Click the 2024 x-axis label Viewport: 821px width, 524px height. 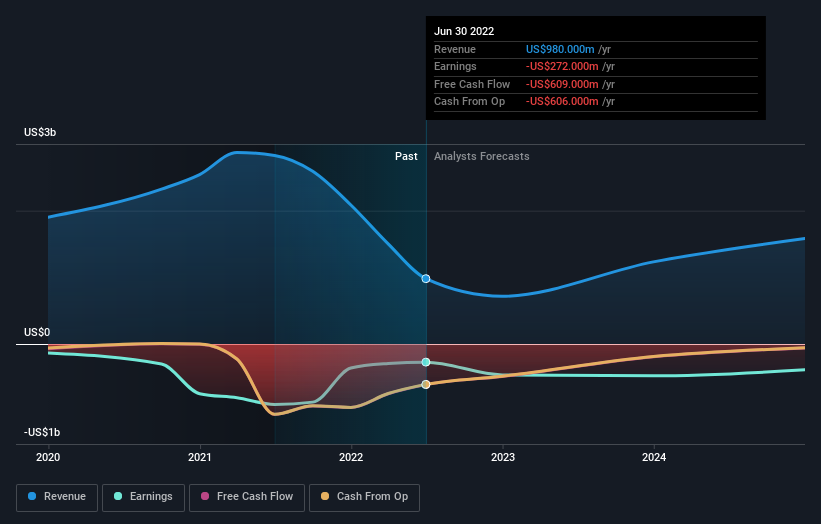pyautogui.click(x=654, y=457)
